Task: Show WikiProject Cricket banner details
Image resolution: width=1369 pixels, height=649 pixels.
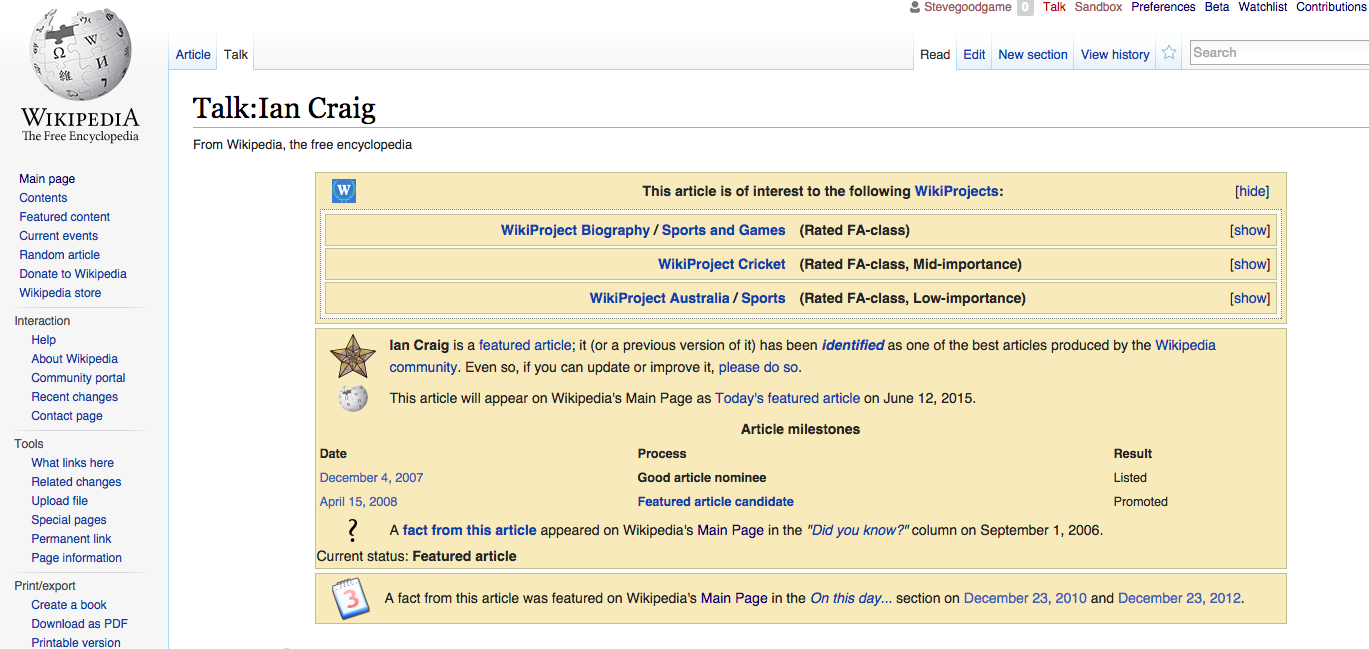Action: [1250, 264]
